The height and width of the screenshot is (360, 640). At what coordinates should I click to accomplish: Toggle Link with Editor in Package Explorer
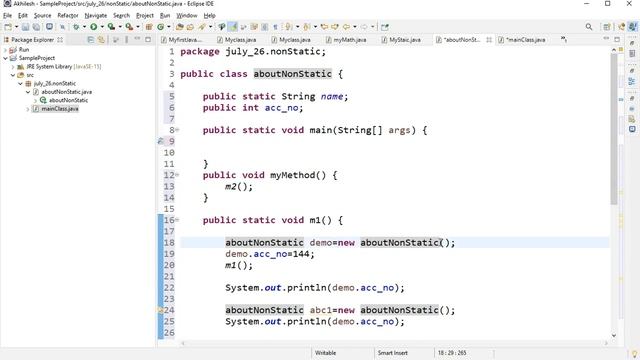(101, 40)
